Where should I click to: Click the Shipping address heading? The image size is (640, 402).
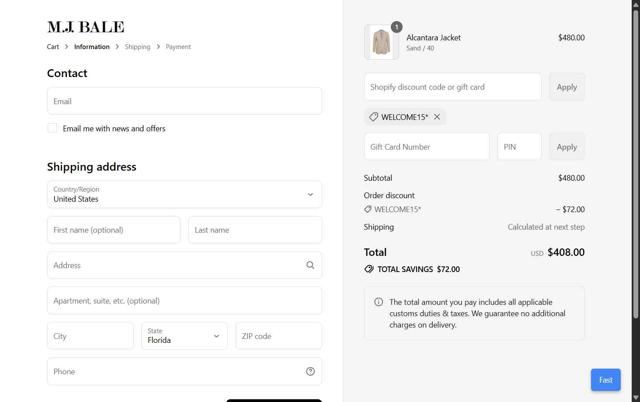pos(91,167)
